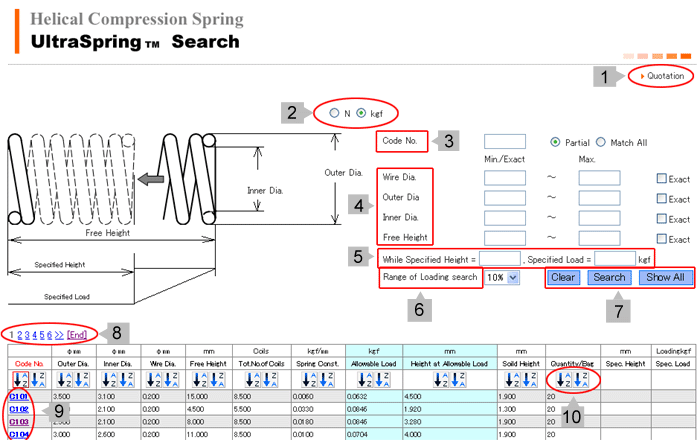Tick the Exact checkbox for Inner Dia.
This screenshot has width=700, height=440.
[661, 219]
